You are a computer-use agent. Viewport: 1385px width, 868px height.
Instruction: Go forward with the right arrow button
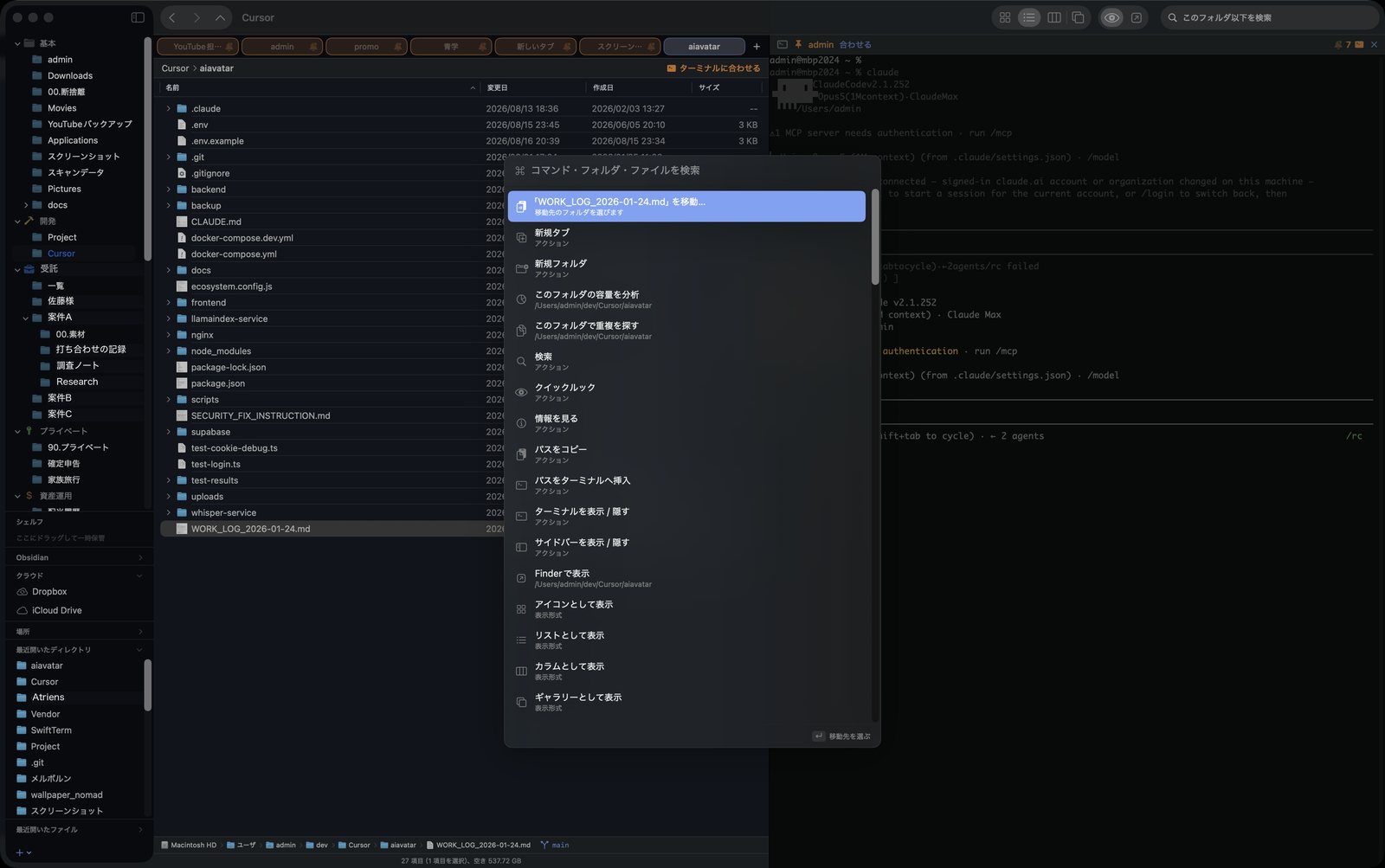click(x=196, y=17)
